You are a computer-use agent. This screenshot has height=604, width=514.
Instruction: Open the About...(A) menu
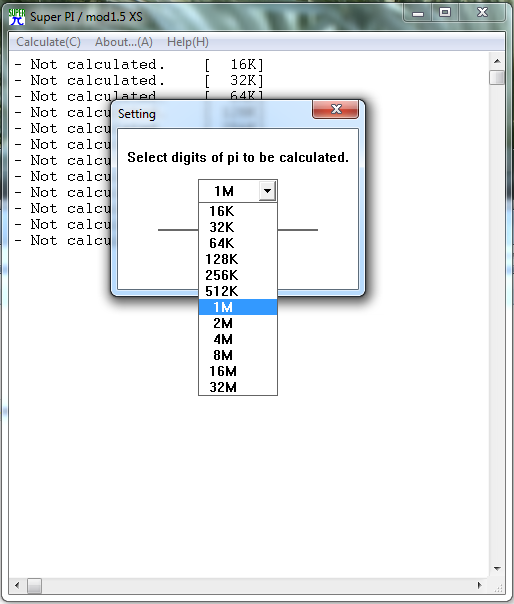124,42
